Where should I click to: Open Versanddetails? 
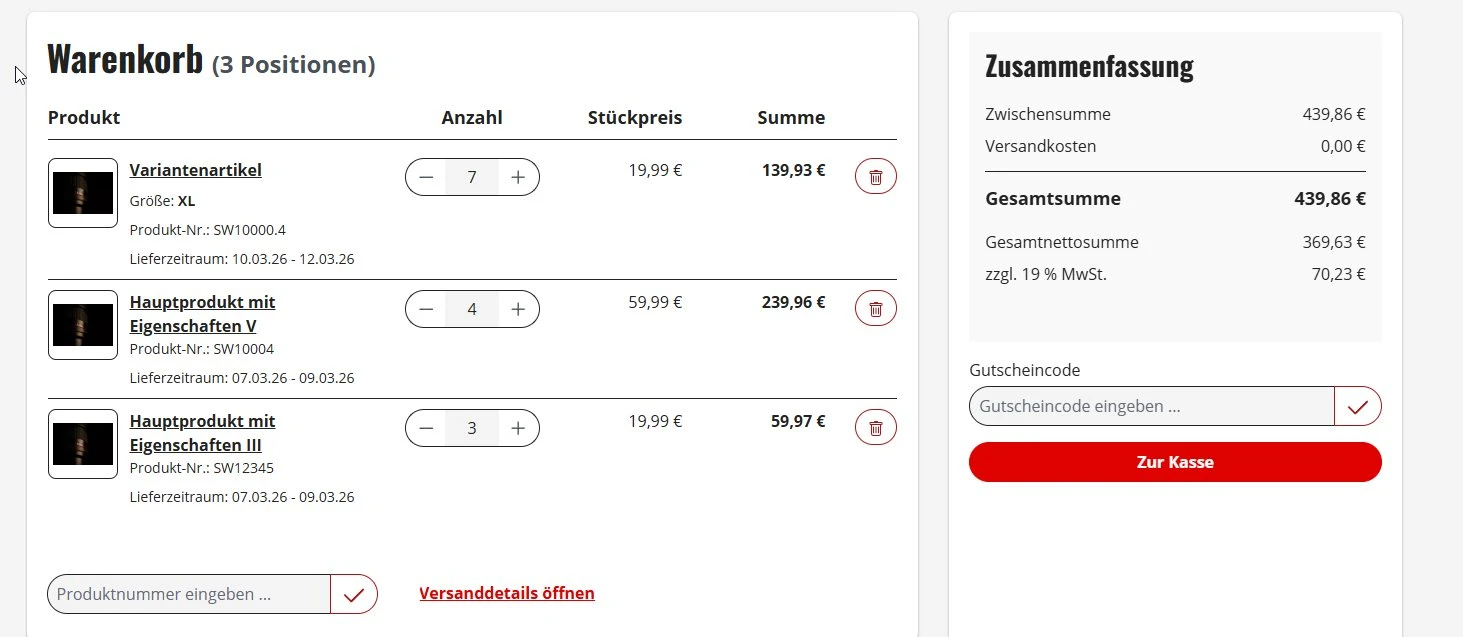click(x=506, y=593)
